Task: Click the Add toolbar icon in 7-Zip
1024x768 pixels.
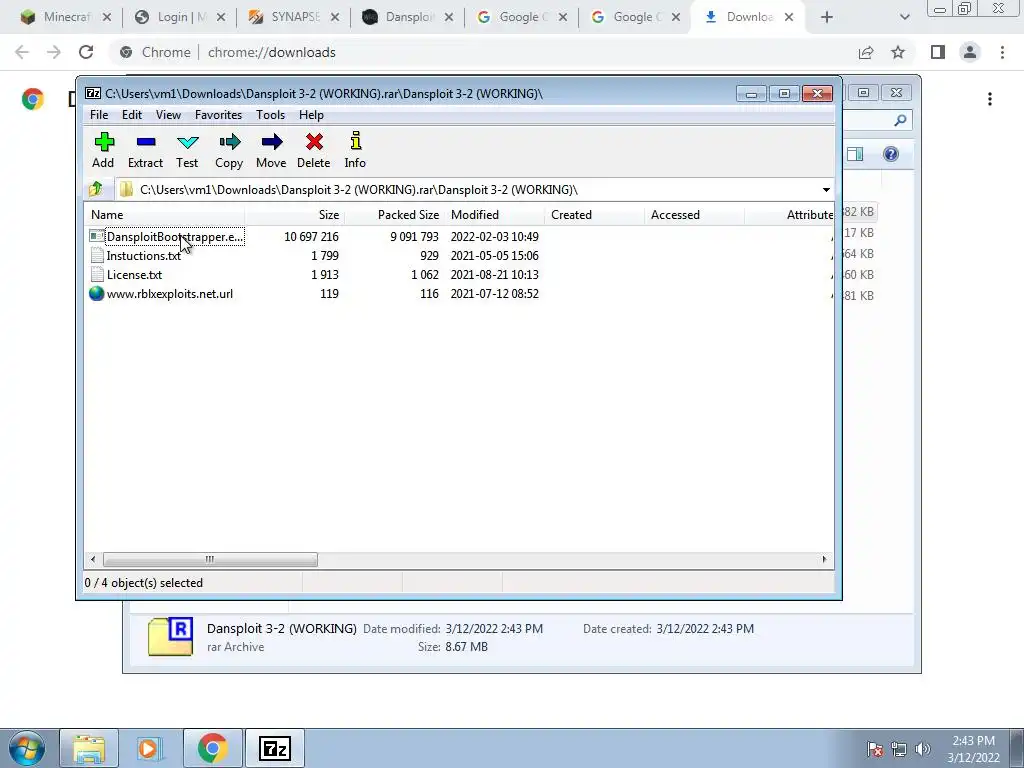Action: coord(104,150)
